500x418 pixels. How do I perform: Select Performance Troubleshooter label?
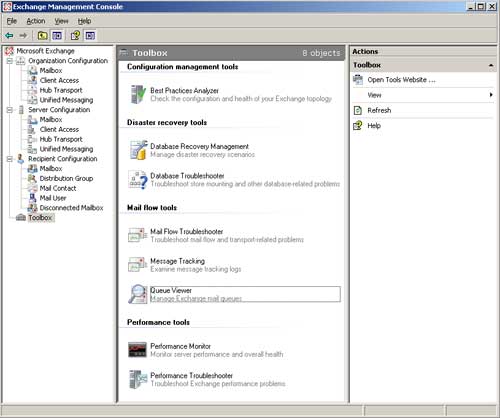coord(192,375)
